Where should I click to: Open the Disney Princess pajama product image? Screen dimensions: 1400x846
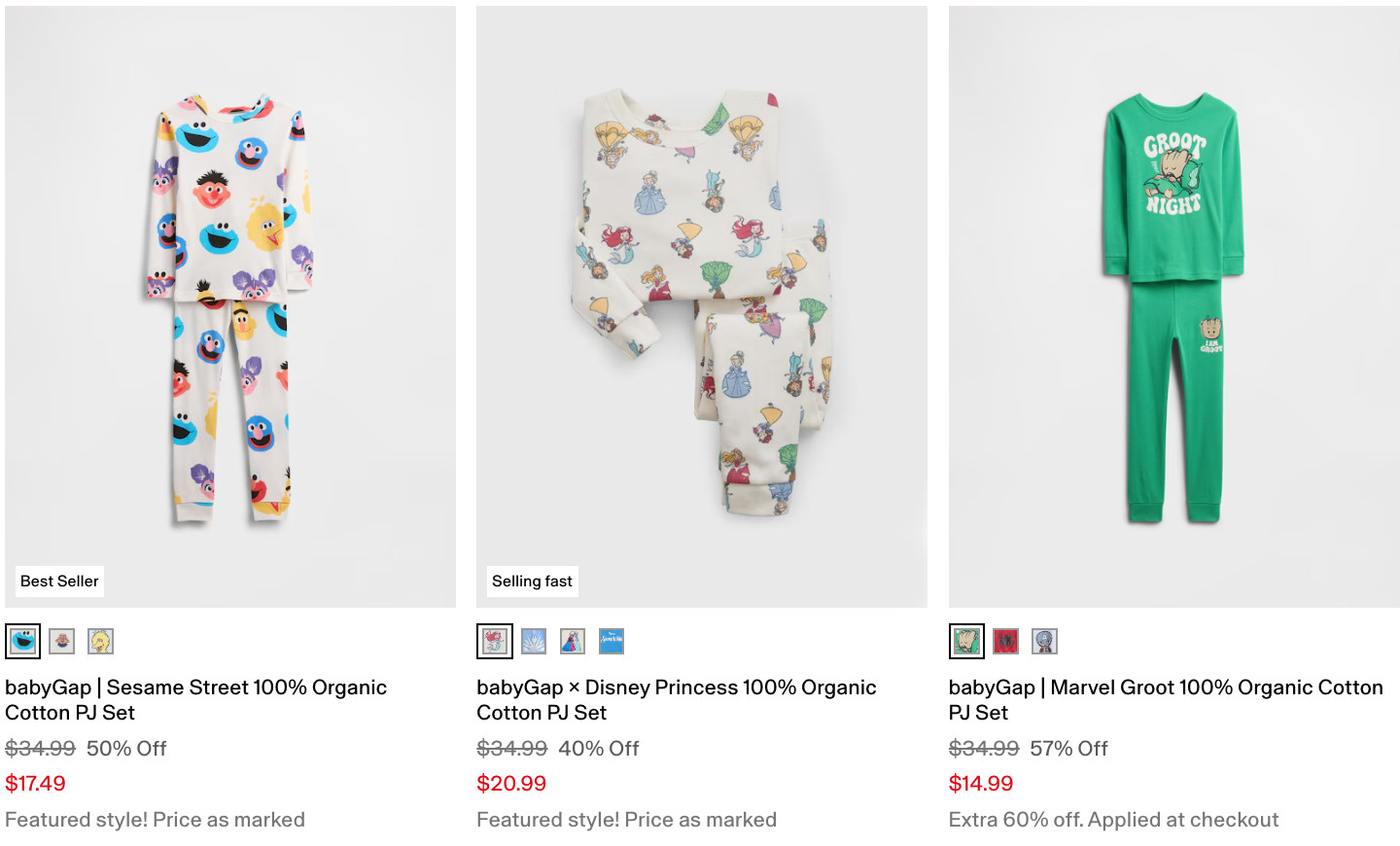coord(702,306)
